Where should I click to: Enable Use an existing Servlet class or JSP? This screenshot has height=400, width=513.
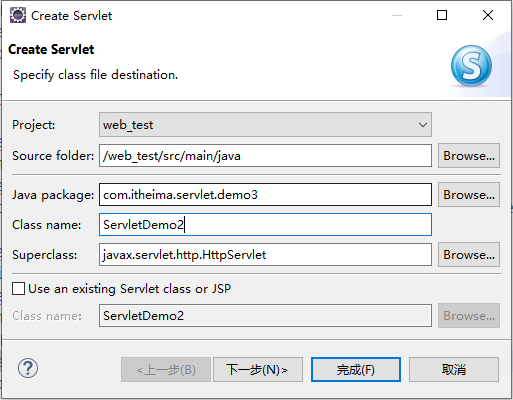coord(18,289)
